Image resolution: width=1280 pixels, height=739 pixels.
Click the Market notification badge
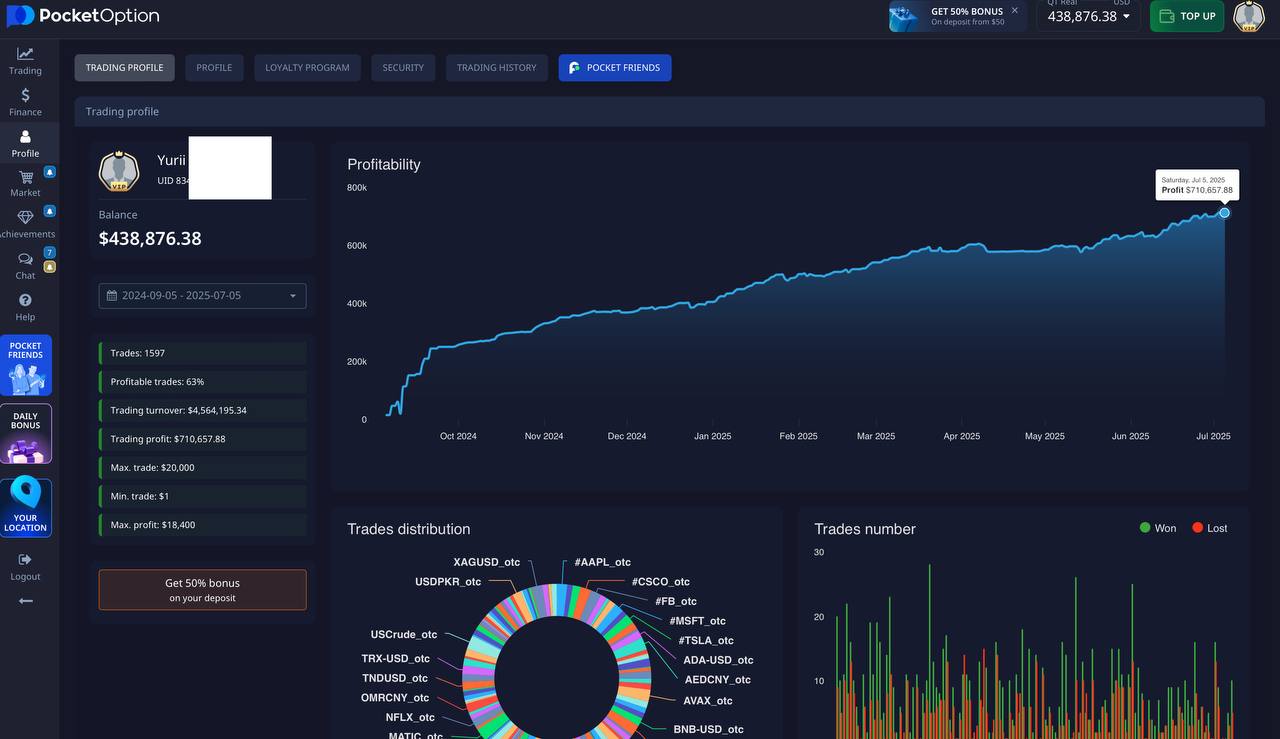(50, 172)
